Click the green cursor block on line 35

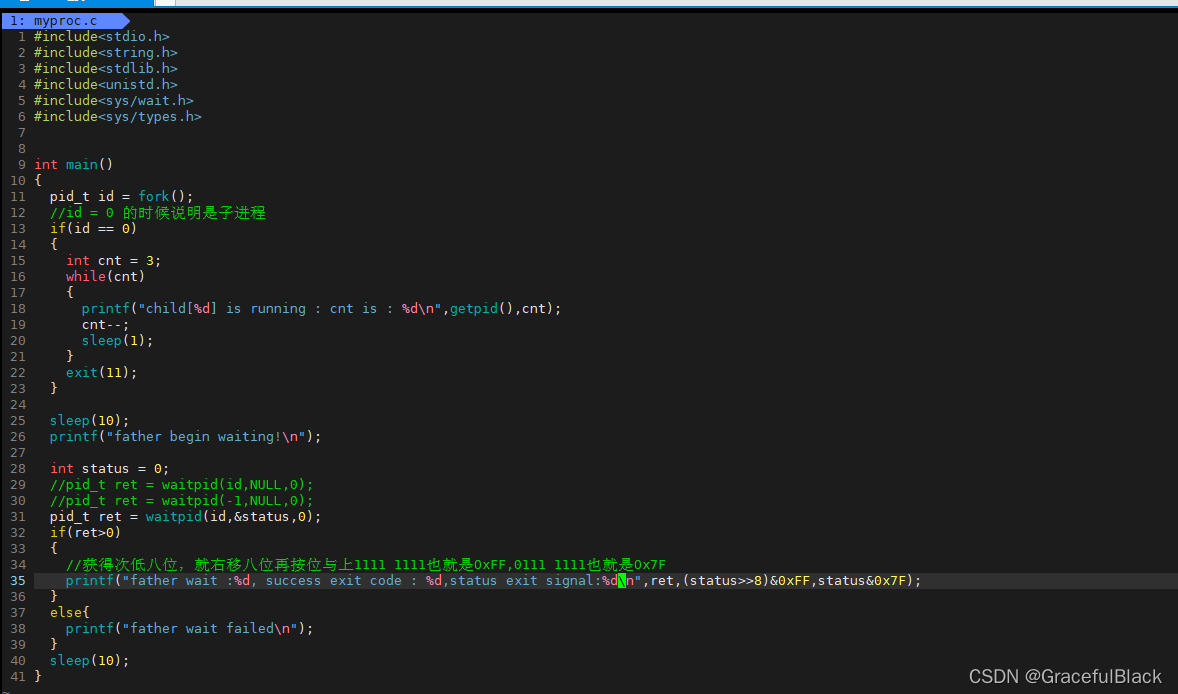click(621, 581)
